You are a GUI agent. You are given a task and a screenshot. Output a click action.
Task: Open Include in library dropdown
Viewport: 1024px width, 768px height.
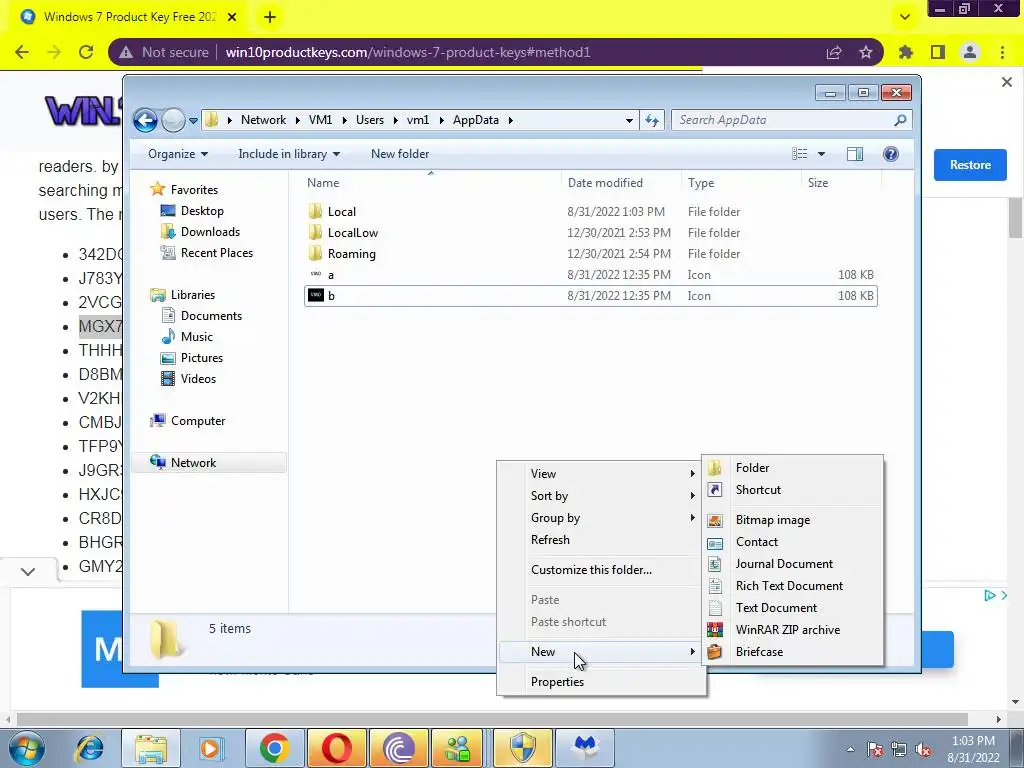coord(289,154)
